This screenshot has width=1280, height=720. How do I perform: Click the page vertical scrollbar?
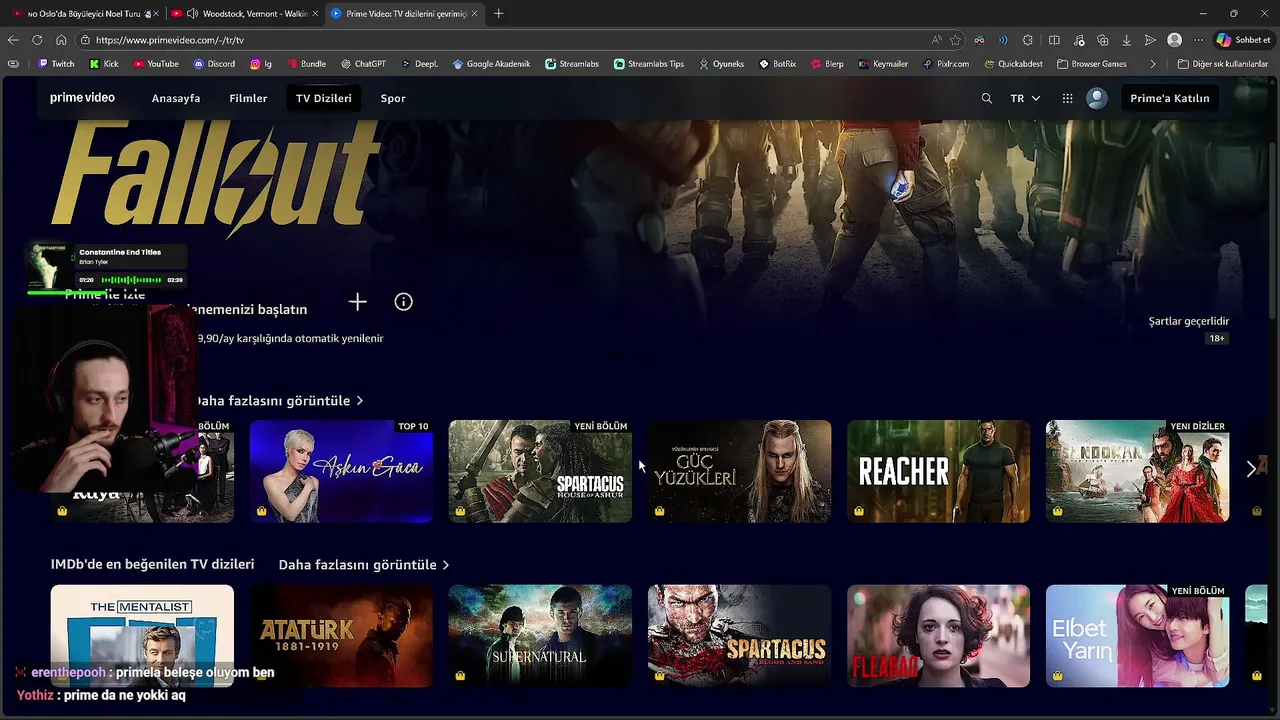tap(1273, 230)
